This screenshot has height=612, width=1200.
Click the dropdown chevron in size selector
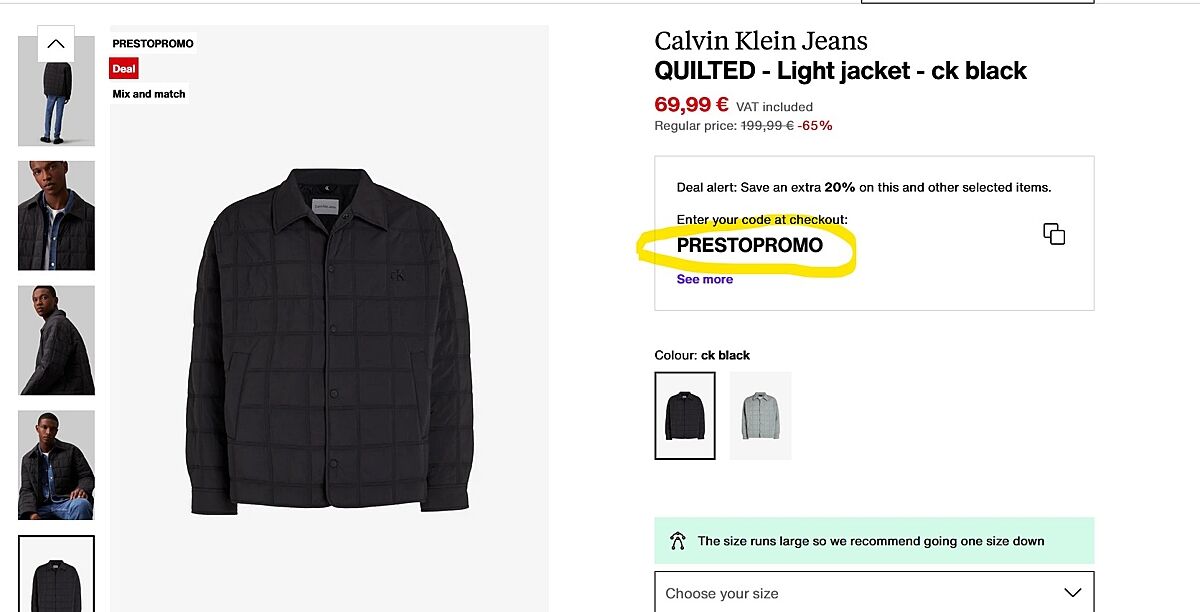(1072, 592)
